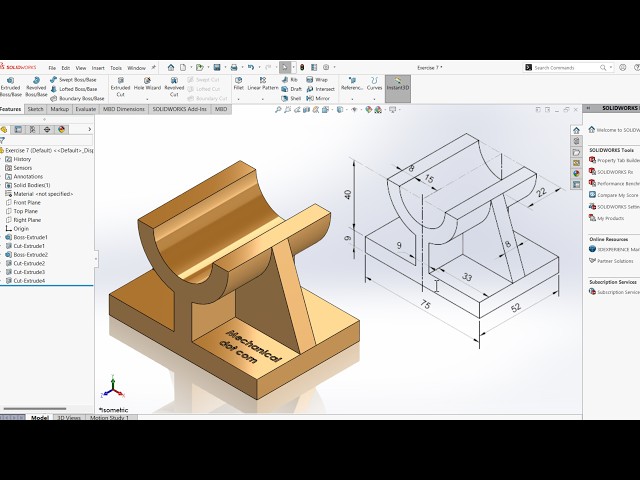Switch to the Sketch tab
Image resolution: width=640 pixels, height=480 pixels.
tap(35, 109)
